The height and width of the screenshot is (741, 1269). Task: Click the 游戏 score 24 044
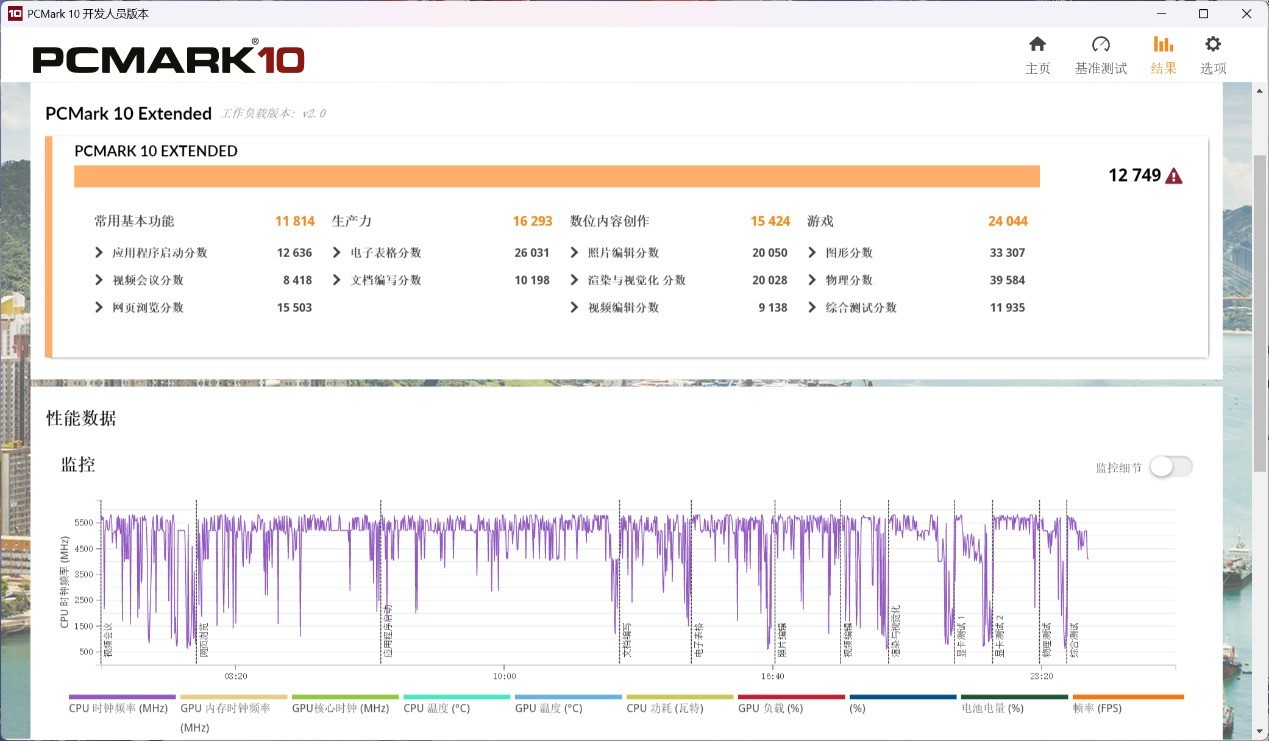[1008, 221]
